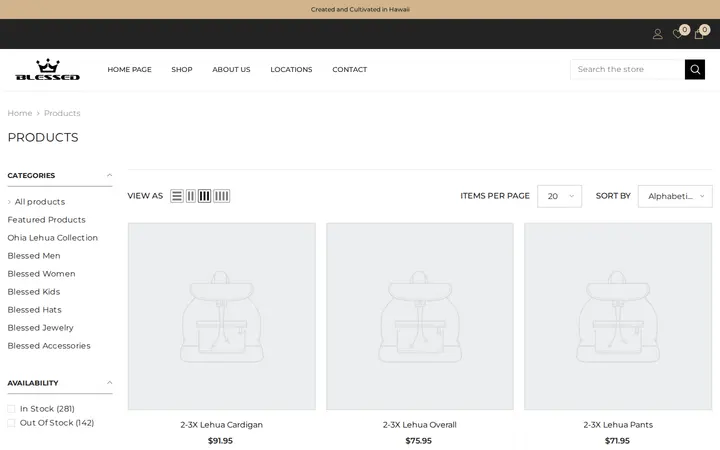Screen dimensions: 720x450
Task: Check the Out Of Stock (142) filter
Action: tap(11, 423)
